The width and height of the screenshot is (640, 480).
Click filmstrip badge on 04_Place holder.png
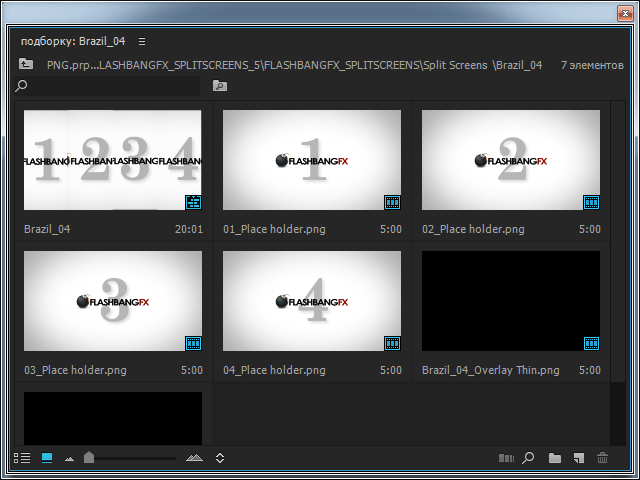pos(393,343)
